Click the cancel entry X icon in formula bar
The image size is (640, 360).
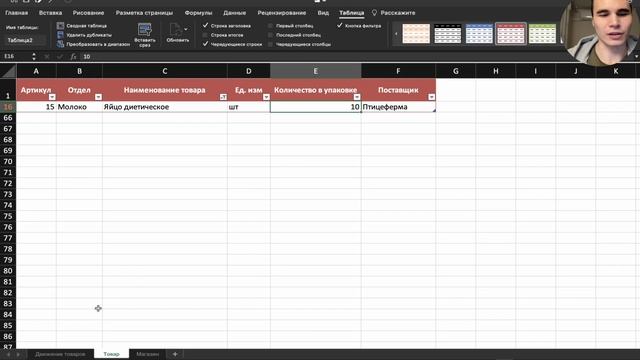pos(47,57)
